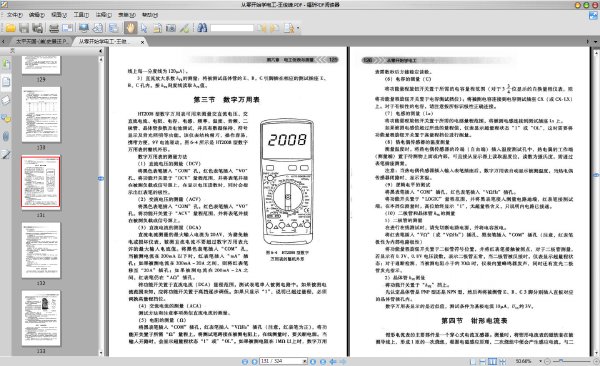Screen dimensions: 600x366
Task: Switch to Continuous page layout
Action: click(x=483, y=361)
